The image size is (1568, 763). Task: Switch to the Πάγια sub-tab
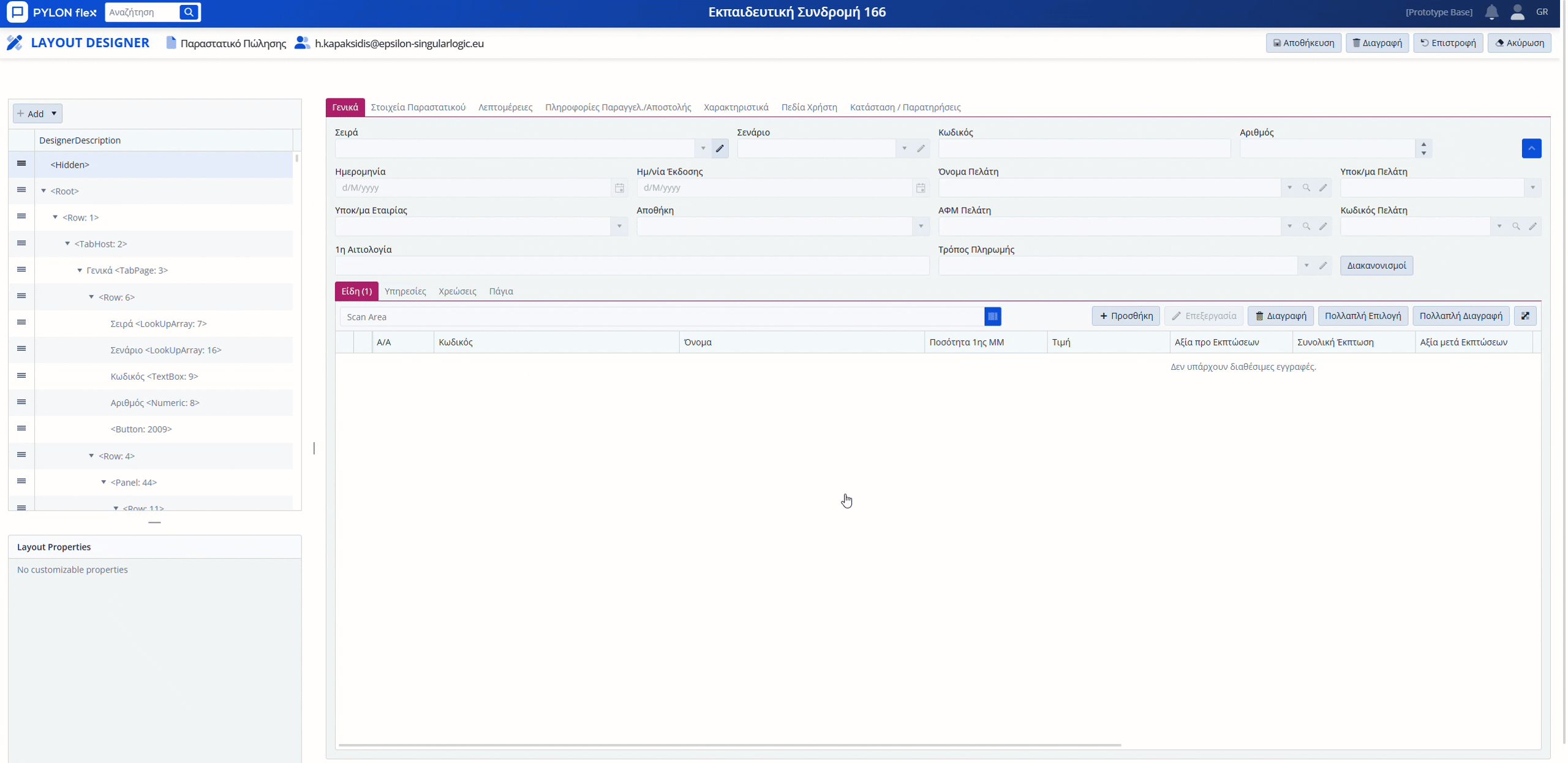point(500,291)
